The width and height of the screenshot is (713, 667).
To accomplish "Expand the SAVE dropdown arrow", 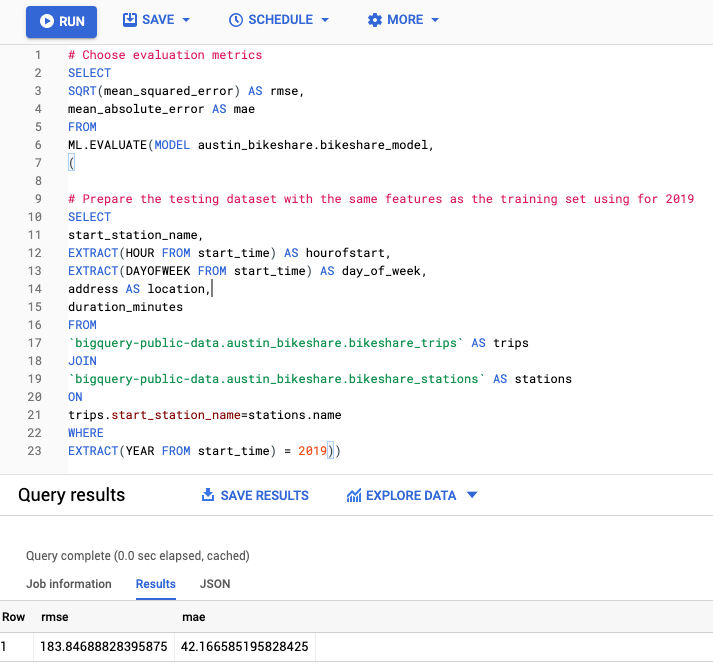I will 186,21.
